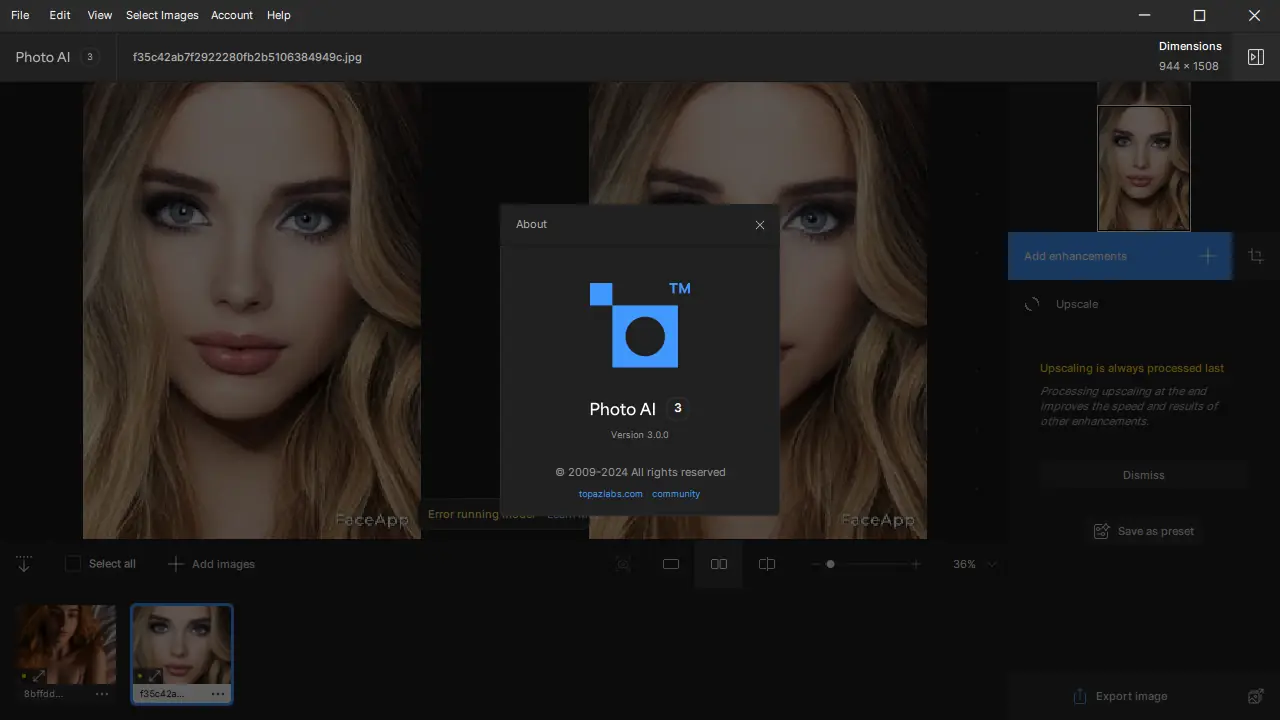Switch to side-by-side view
The image size is (1280, 720).
pos(719,564)
